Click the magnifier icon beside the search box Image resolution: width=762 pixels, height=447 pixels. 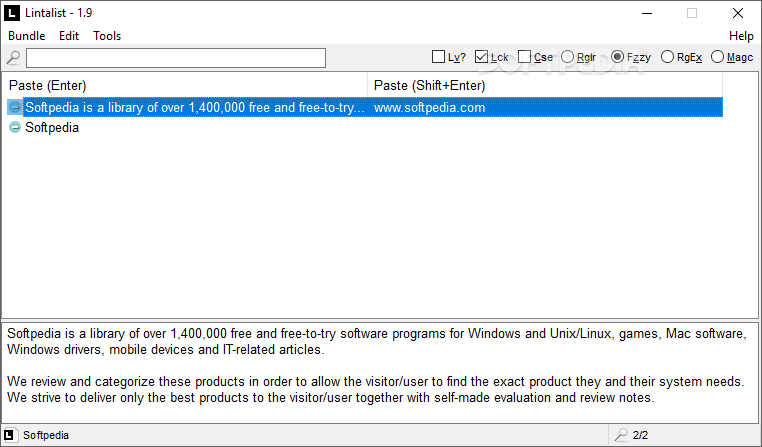click(13, 58)
